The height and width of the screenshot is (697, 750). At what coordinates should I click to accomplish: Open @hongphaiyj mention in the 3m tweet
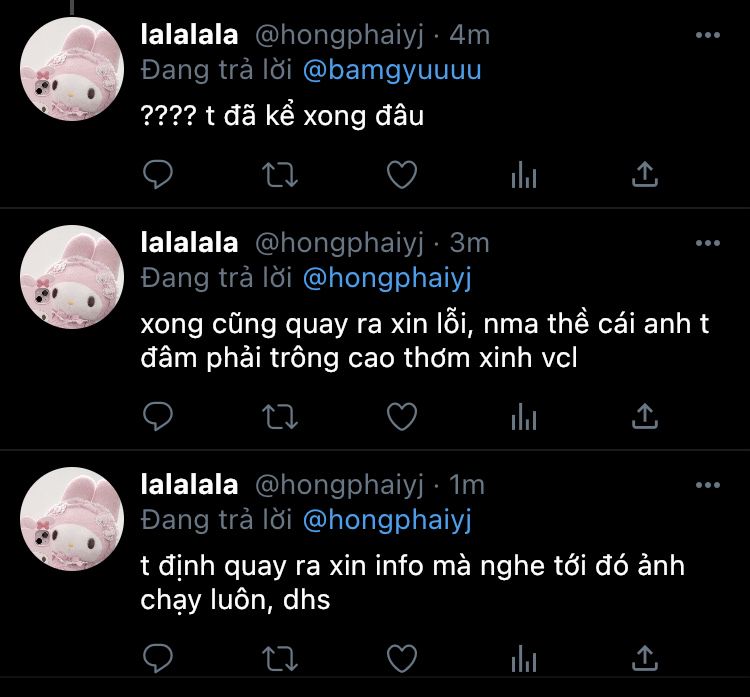pyautogui.click(x=387, y=278)
